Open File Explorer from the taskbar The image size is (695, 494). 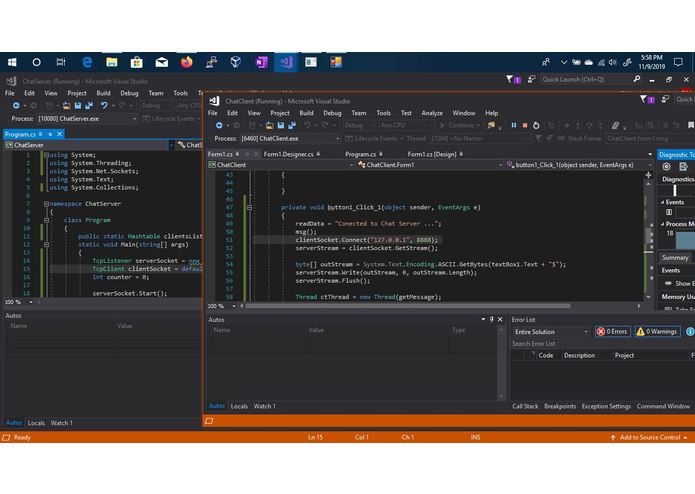click(x=112, y=62)
